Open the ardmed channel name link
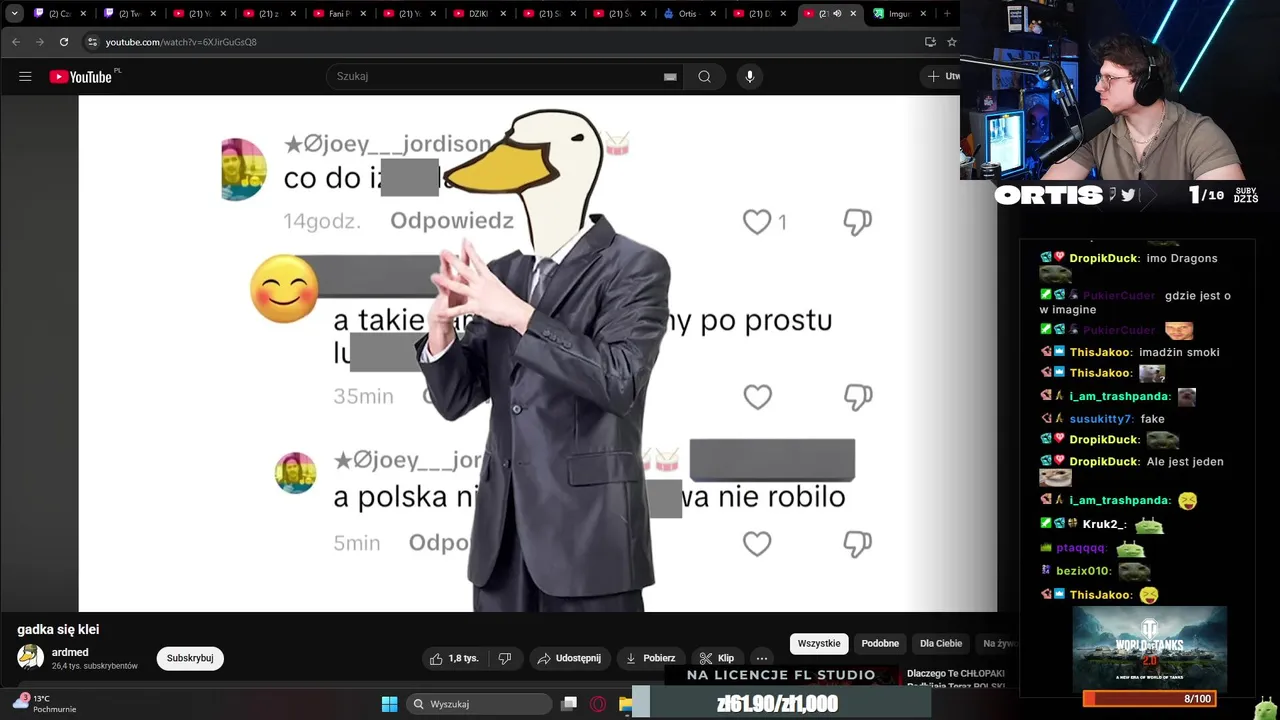This screenshot has height=720, width=1280. coord(70,652)
